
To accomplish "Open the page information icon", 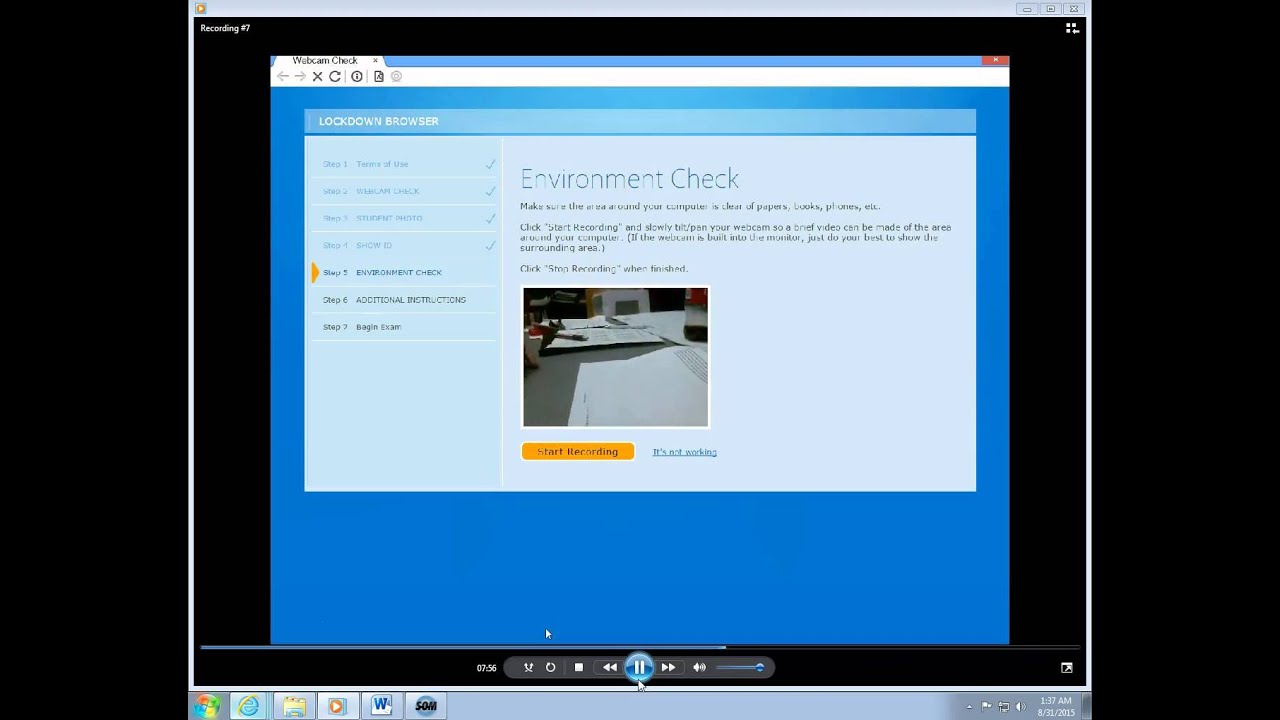I will point(357,76).
